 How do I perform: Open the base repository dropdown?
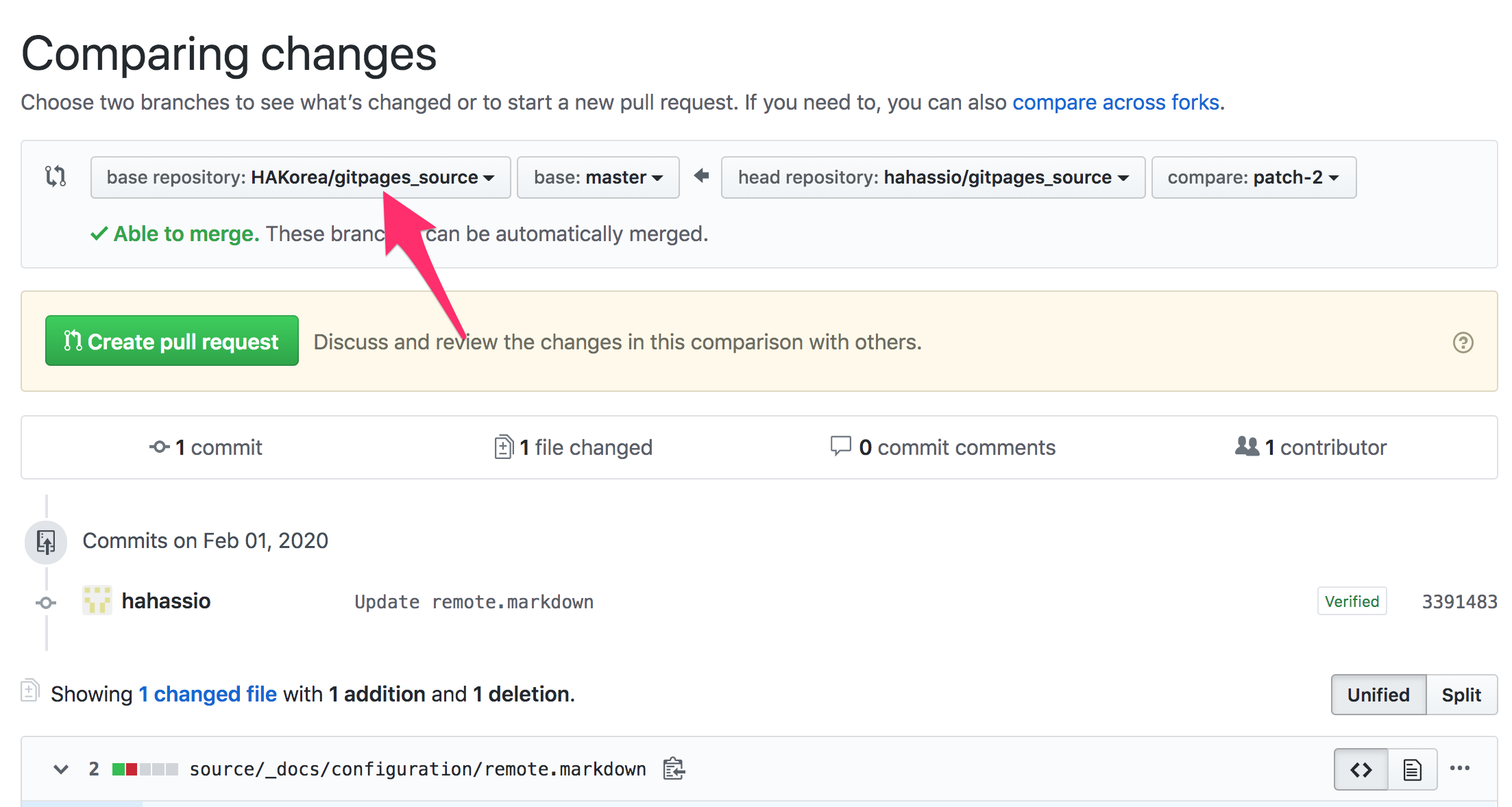[x=300, y=177]
